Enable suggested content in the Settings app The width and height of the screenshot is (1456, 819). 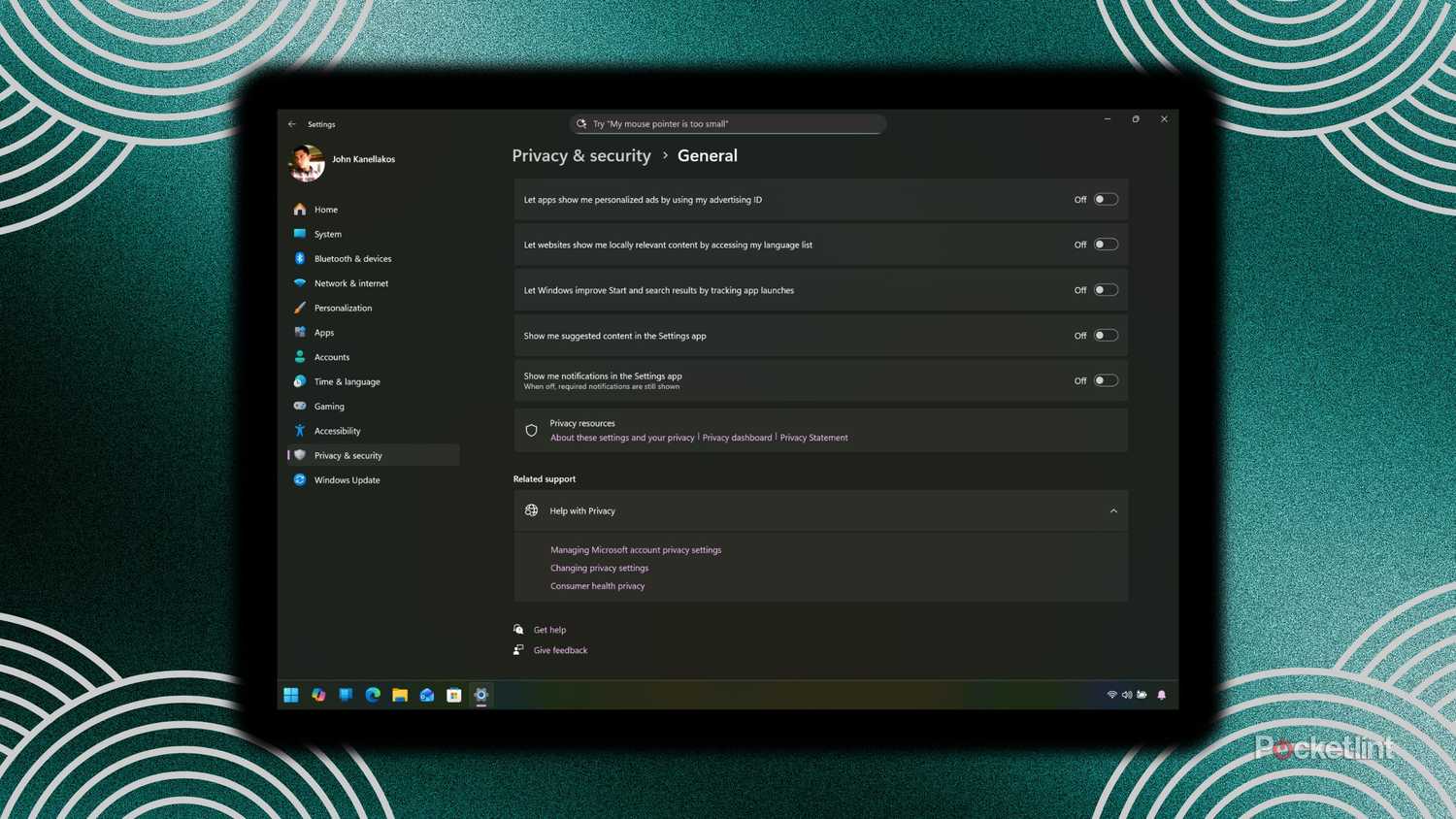point(1105,335)
